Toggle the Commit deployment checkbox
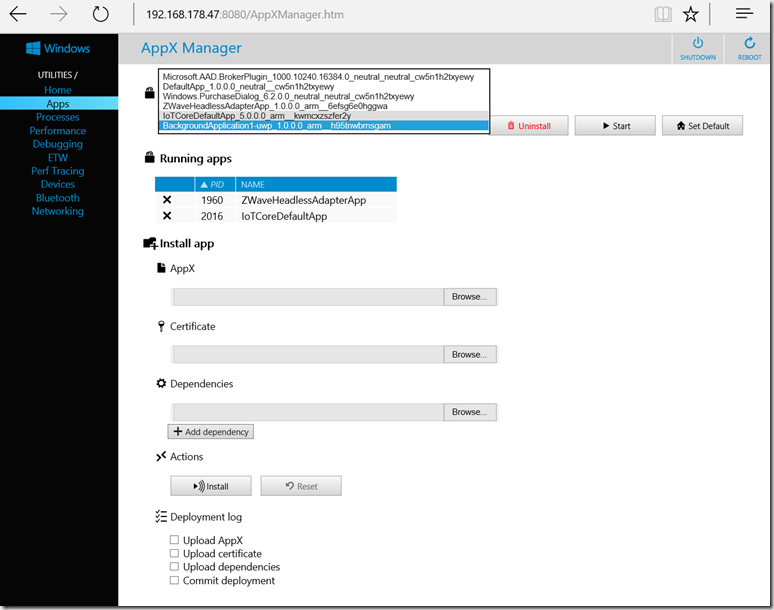 tap(174, 580)
